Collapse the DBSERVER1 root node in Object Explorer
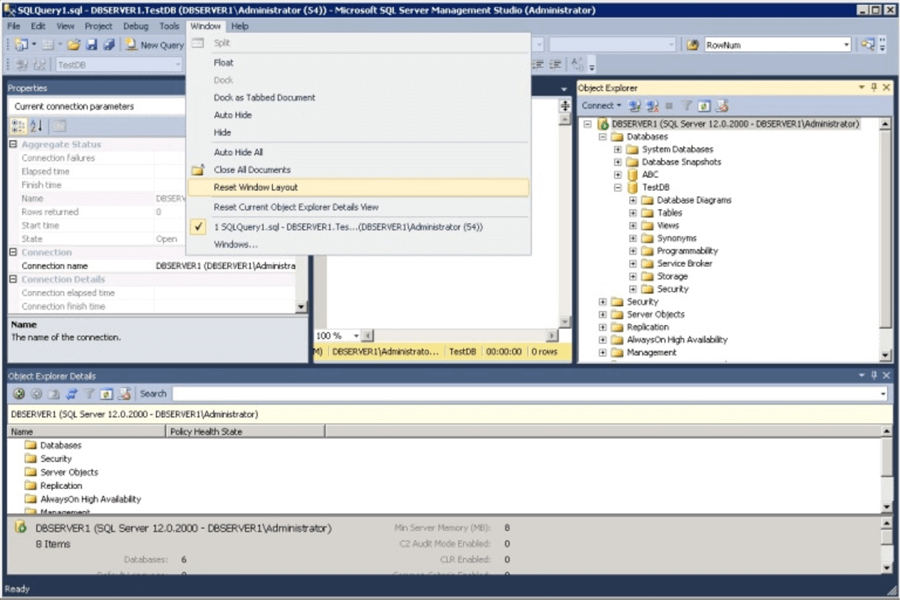 [588, 123]
